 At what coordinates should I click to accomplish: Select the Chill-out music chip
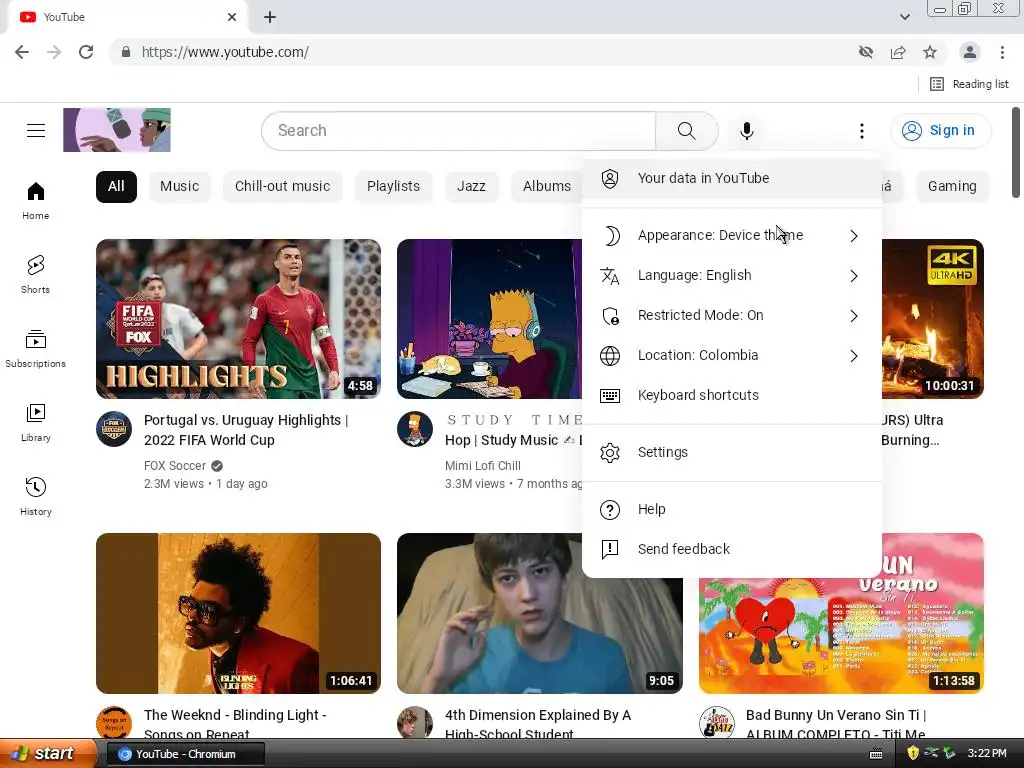tap(282, 186)
